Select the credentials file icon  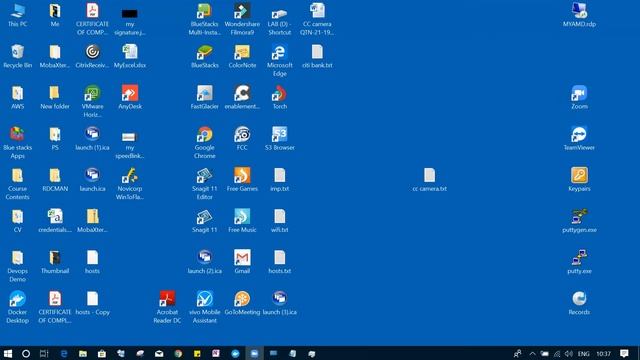[55, 221]
